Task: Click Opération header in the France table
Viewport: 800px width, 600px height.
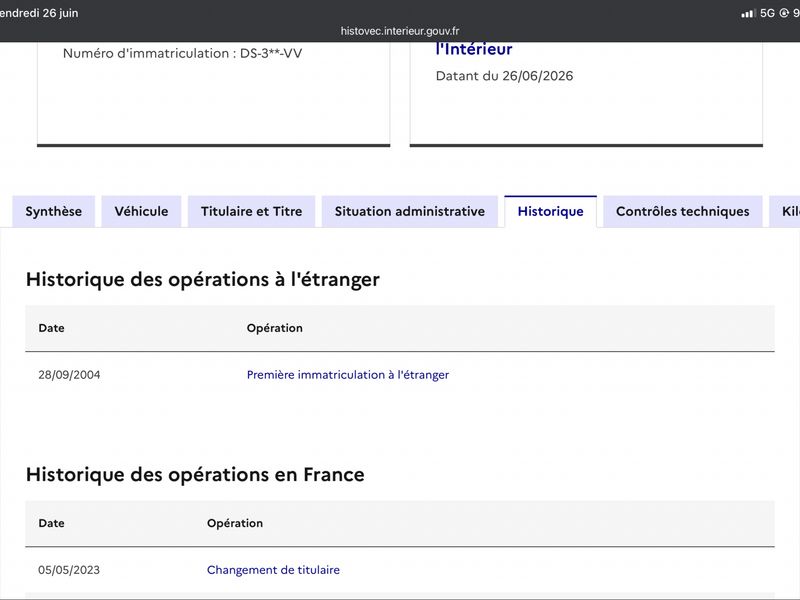Action: pos(235,523)
